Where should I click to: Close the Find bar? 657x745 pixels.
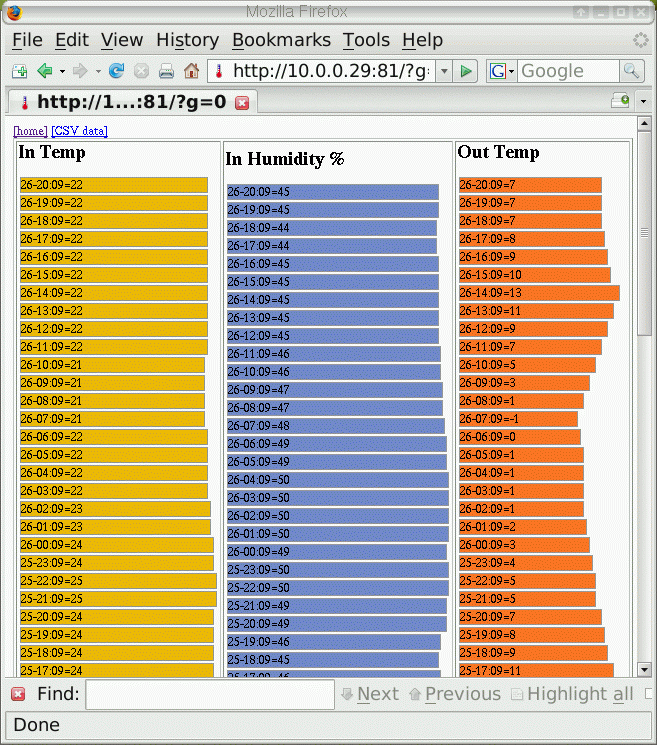point(18,694)
